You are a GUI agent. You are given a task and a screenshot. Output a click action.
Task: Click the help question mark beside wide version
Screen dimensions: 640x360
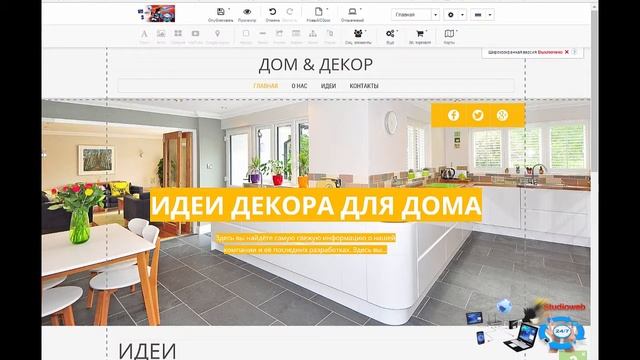click(574, 52)
